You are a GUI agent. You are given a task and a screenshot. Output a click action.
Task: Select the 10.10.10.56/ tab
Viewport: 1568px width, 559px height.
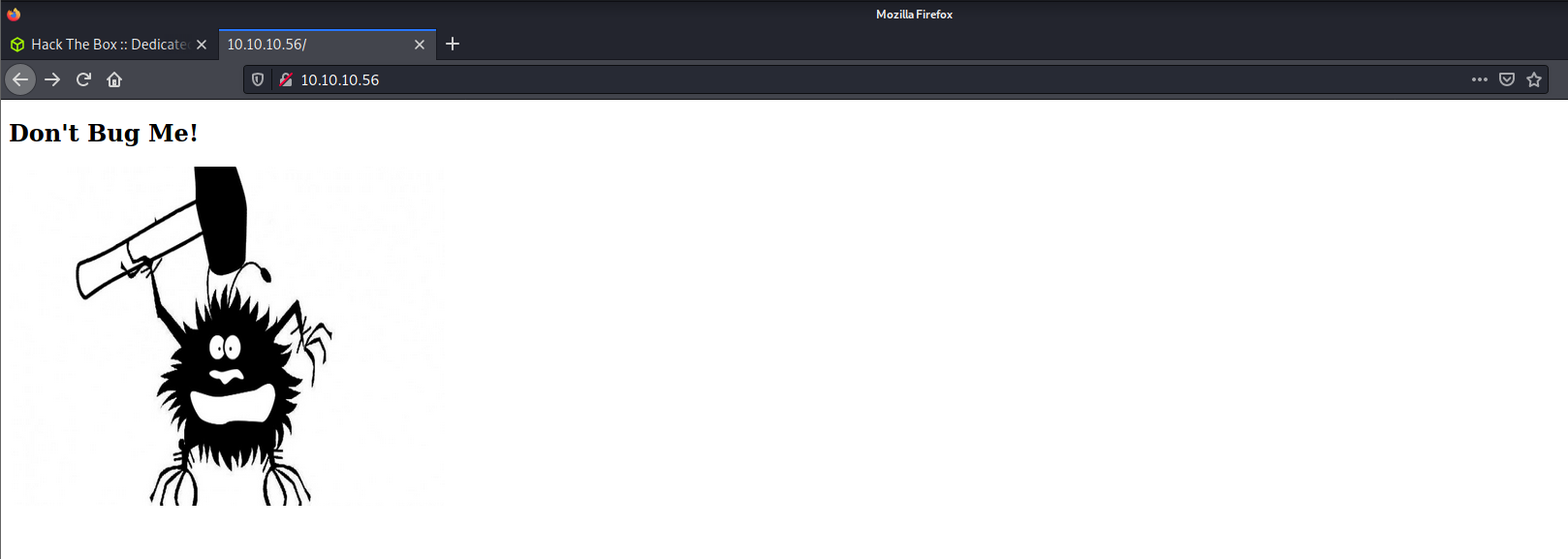point(328,45)
